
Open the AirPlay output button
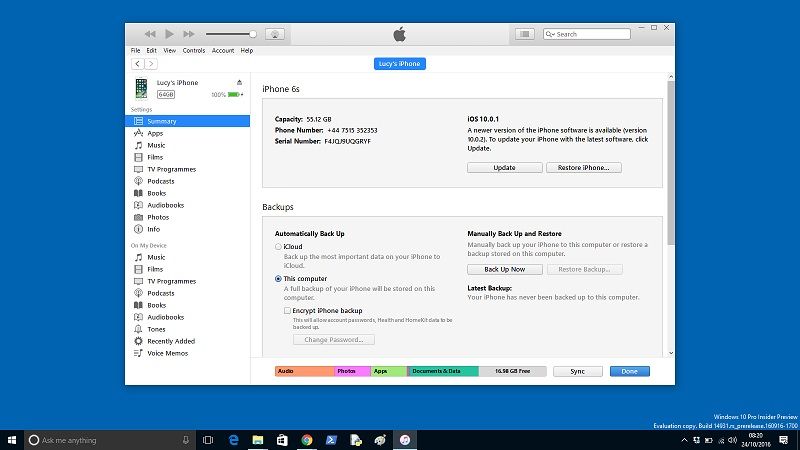(x=275, y=34)
